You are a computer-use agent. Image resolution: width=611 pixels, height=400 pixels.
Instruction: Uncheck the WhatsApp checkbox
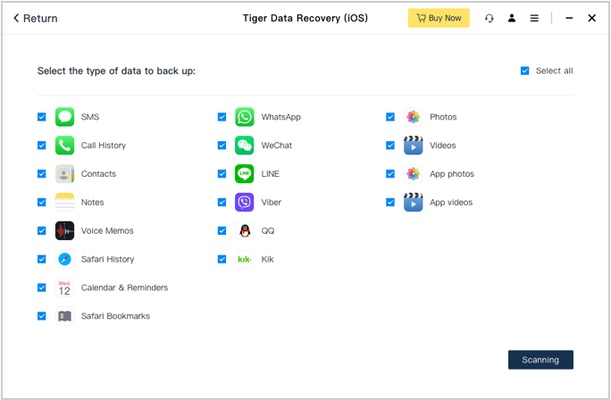pyautogui.click(x=222, y=117)
